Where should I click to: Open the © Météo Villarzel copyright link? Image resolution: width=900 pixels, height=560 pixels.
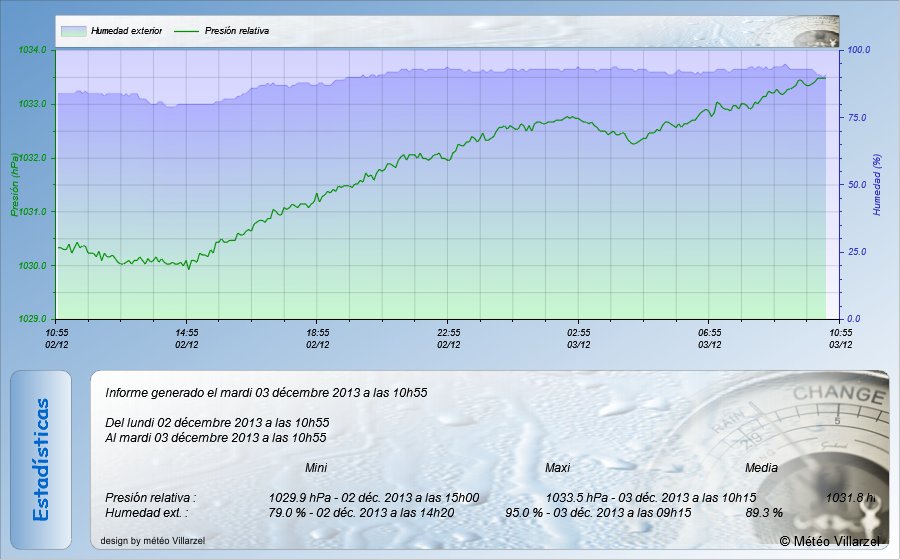[x=829, y=541]
